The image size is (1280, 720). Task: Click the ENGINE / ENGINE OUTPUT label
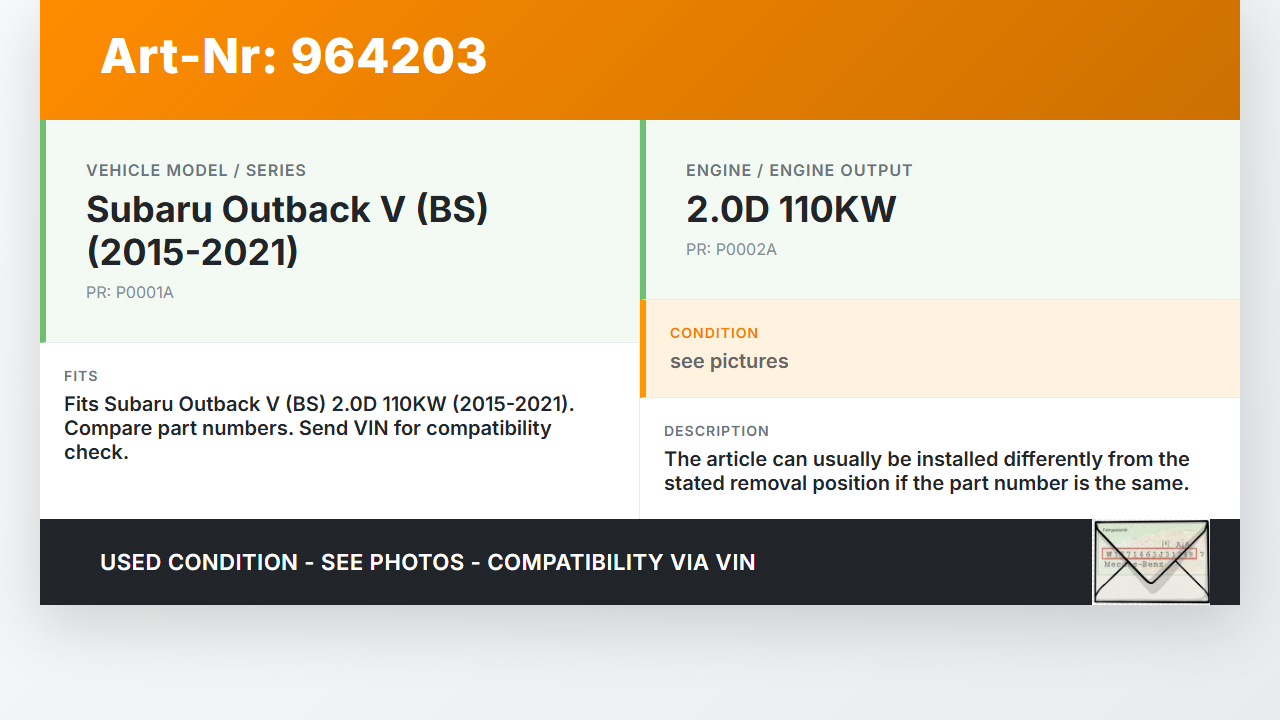click(x=799, y=171)
